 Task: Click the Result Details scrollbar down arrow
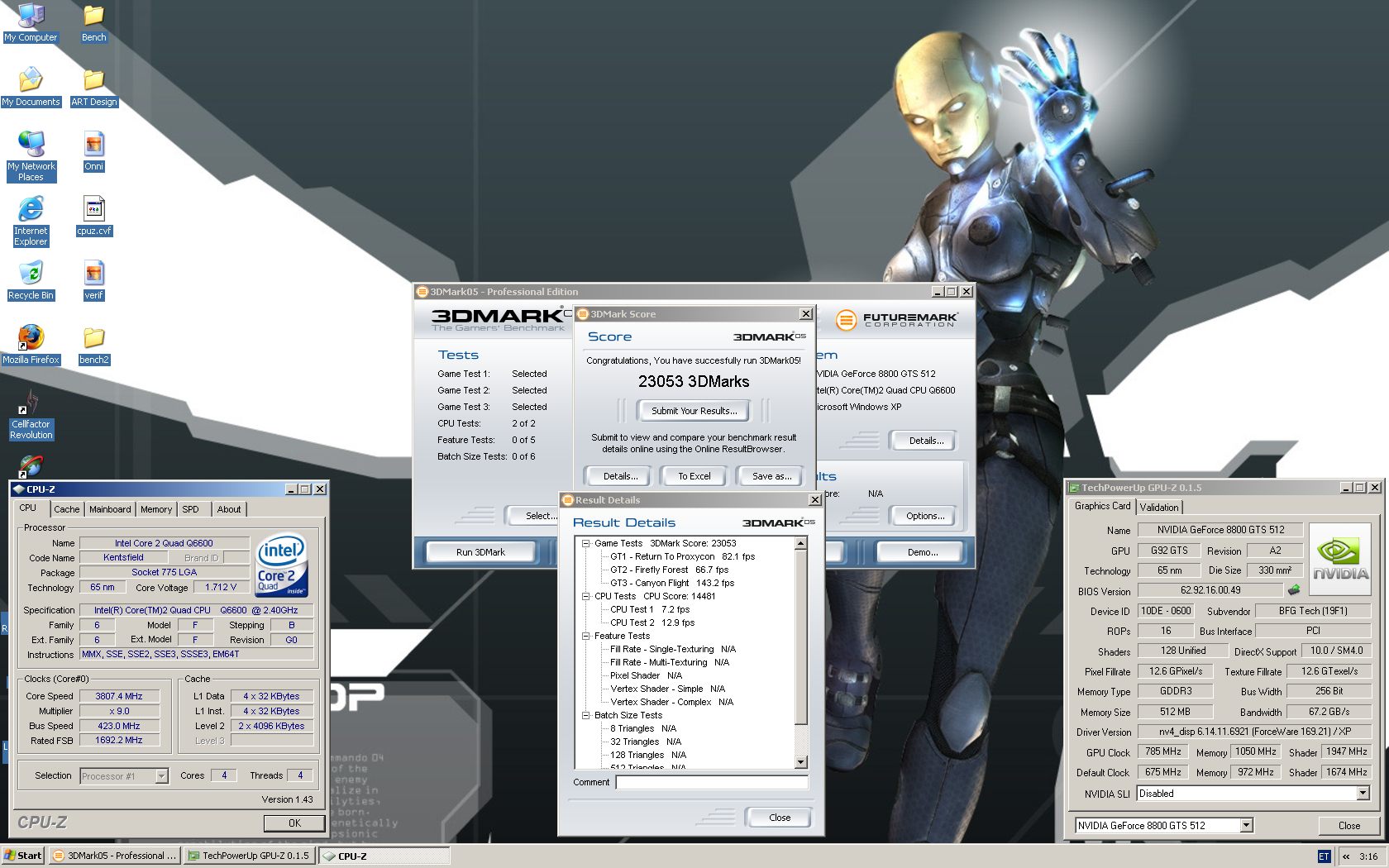(800, 762)
